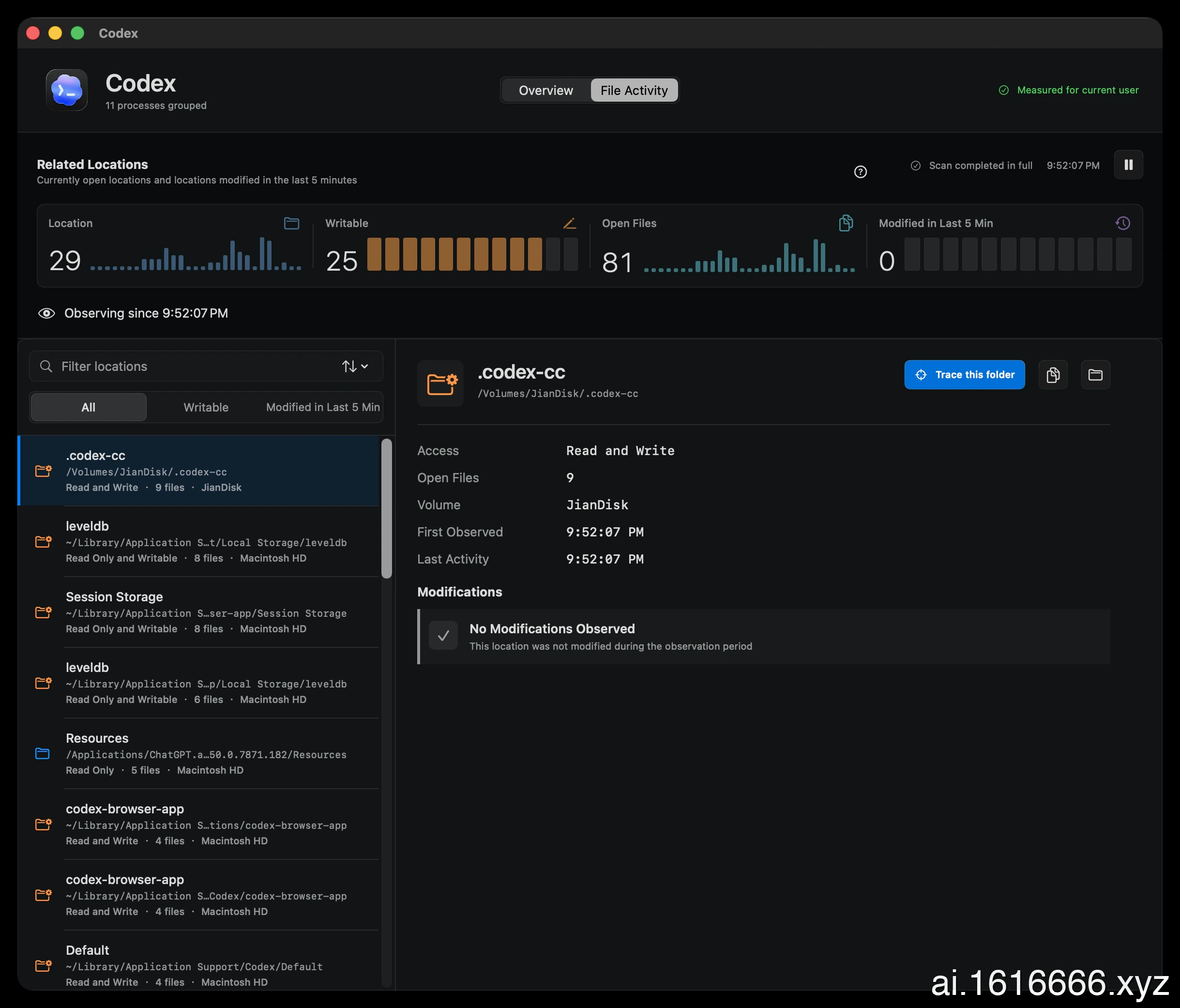Click the Codex app icon in the header
Image resolution: width=1180 pixels, height=1008 pixels.
tap(67, 90)
